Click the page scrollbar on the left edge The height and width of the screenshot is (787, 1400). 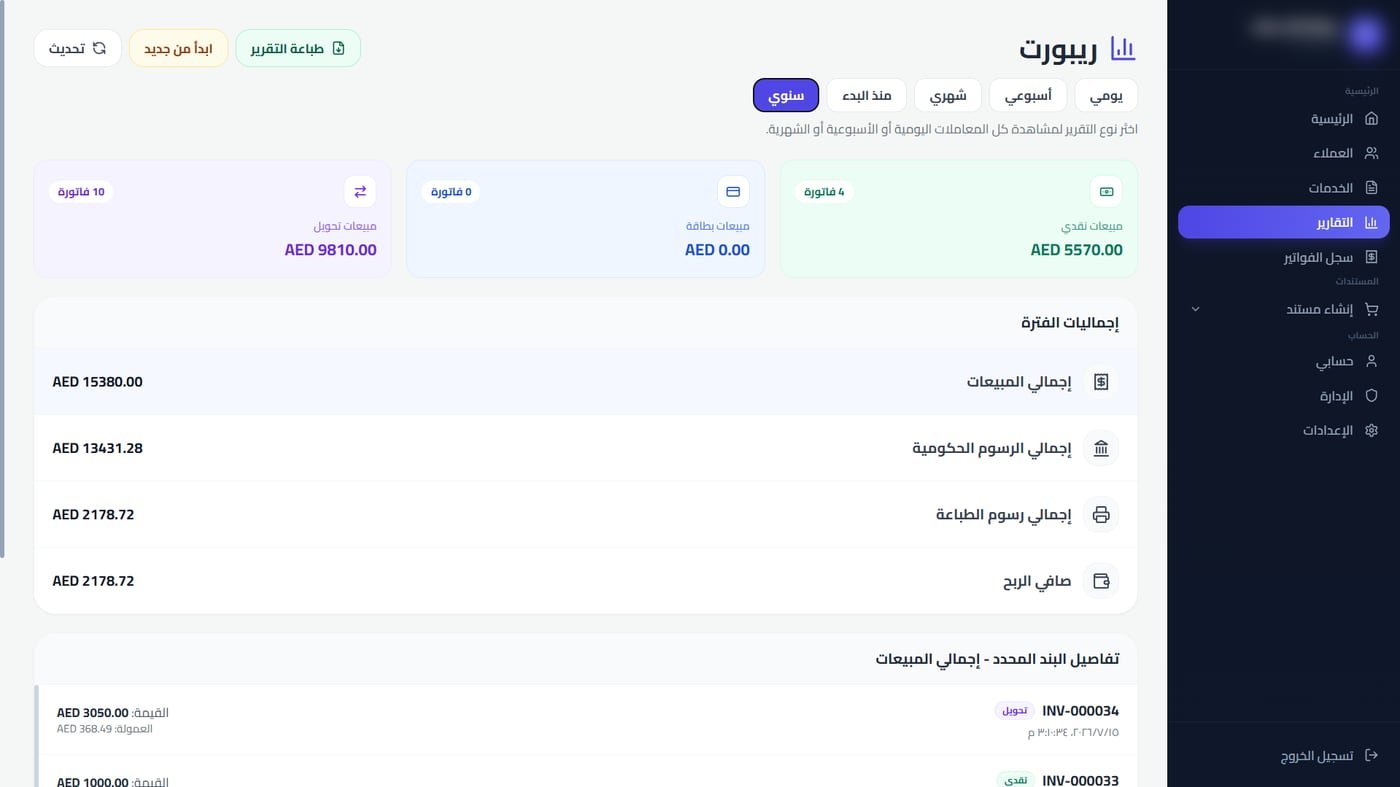[x=2, y=278]
